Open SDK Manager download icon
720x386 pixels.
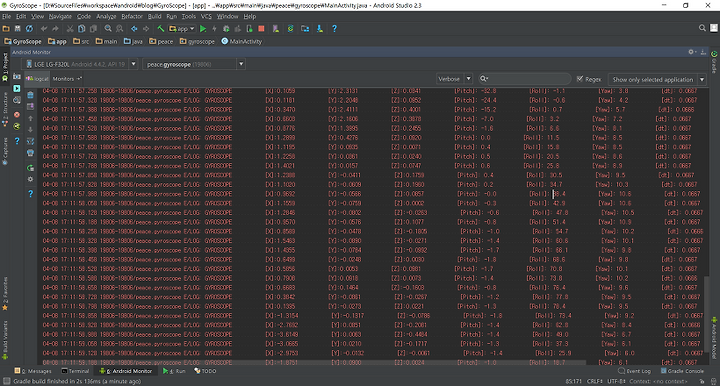coord(320,28)
